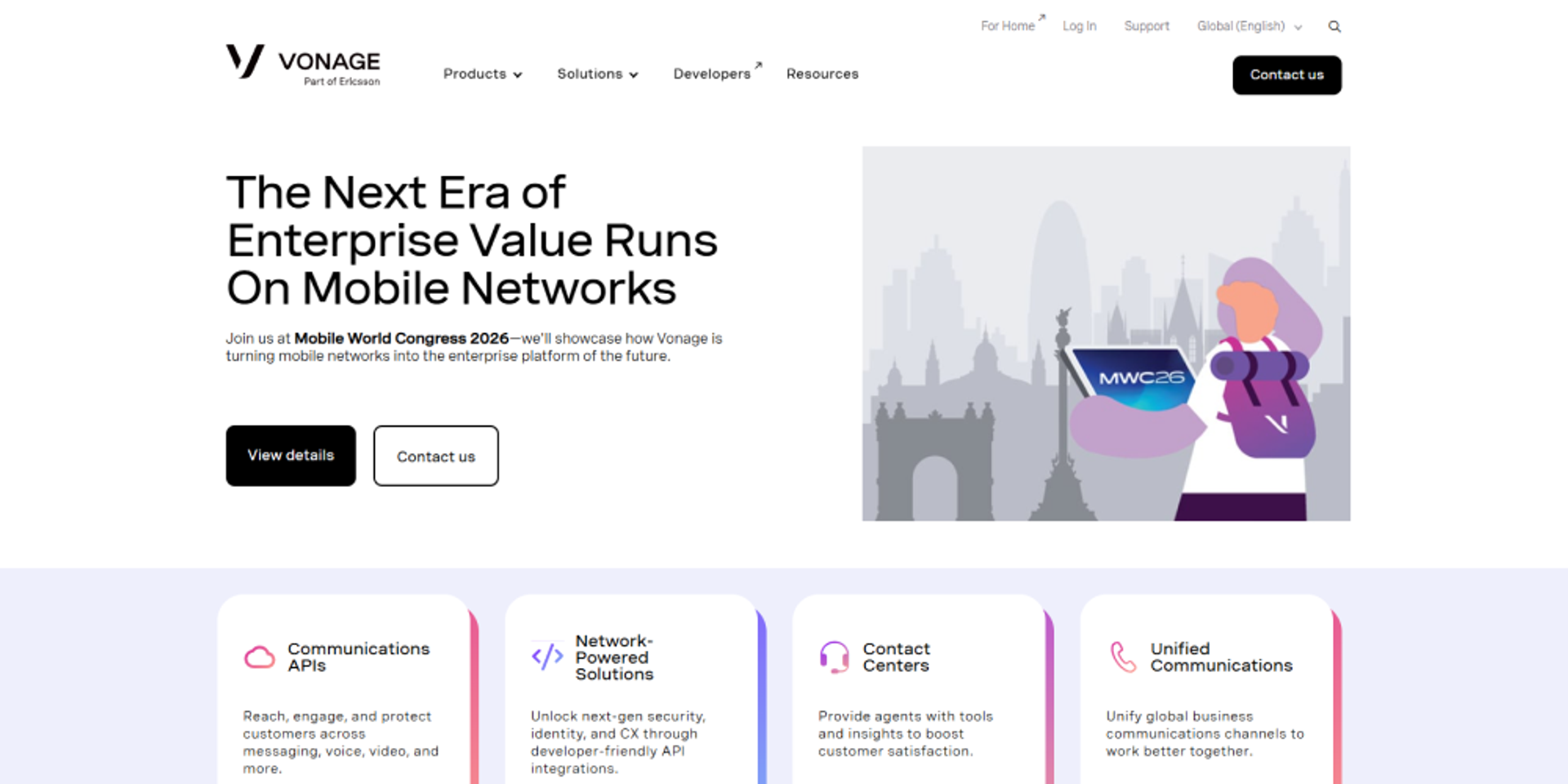
Task: Open the Global (English) language selector
Action: [1249, 26]
